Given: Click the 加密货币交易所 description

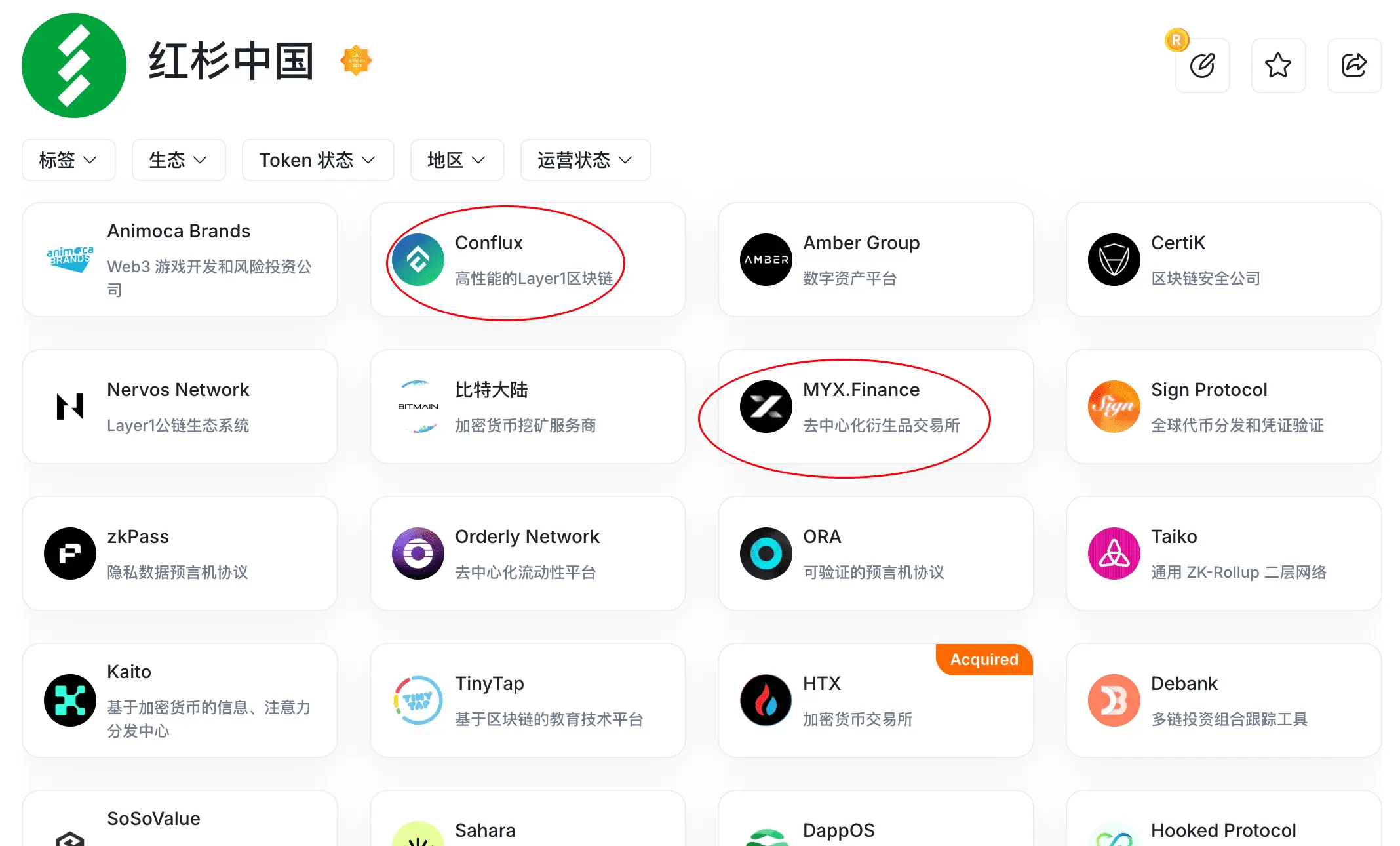Looking at the screenshot, I should 858,719.
